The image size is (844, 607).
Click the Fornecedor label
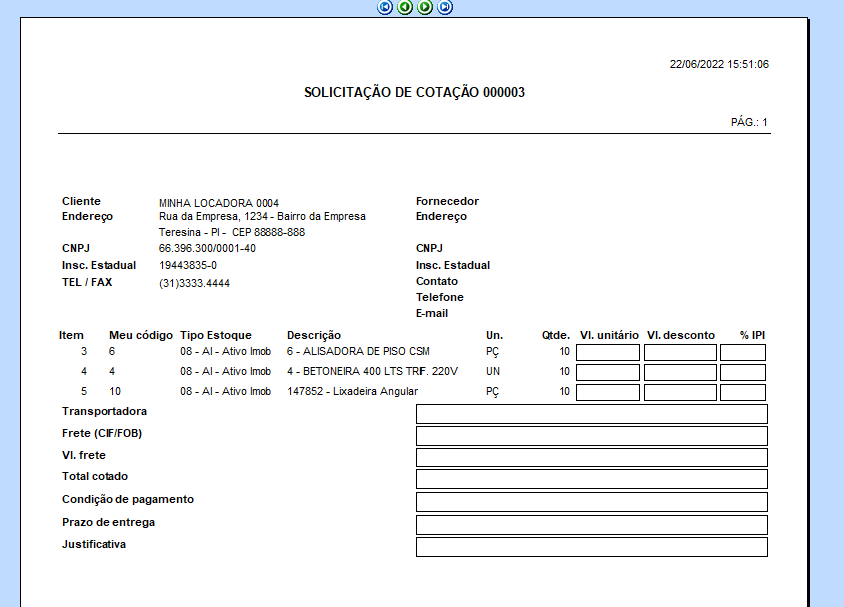tap(447, 201)
